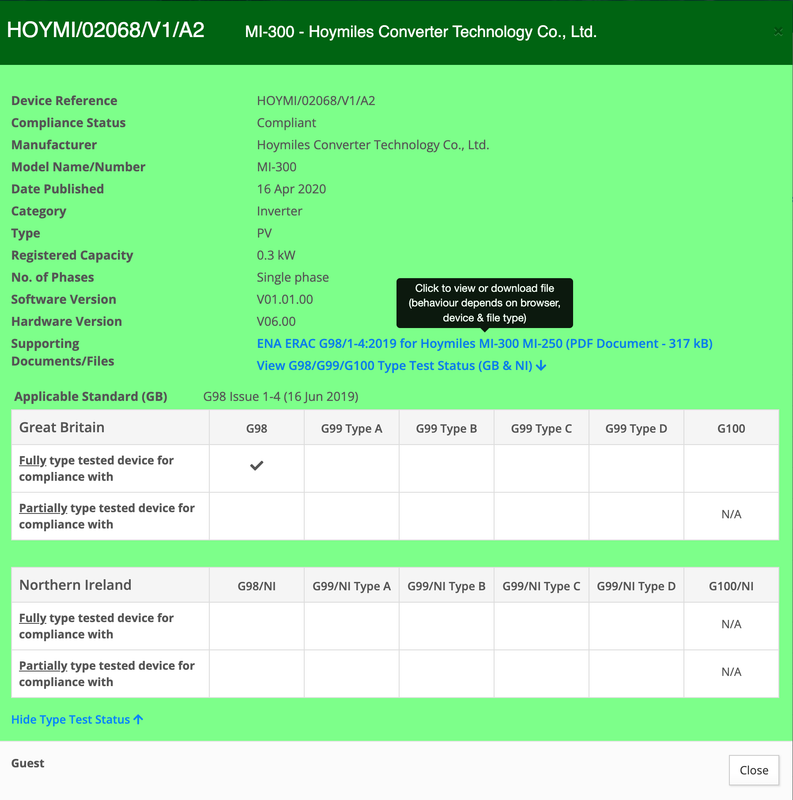The height and width of the screenshot is (800, 793).
Task: Click the G99 Type C column header
Action: [541, 429]
